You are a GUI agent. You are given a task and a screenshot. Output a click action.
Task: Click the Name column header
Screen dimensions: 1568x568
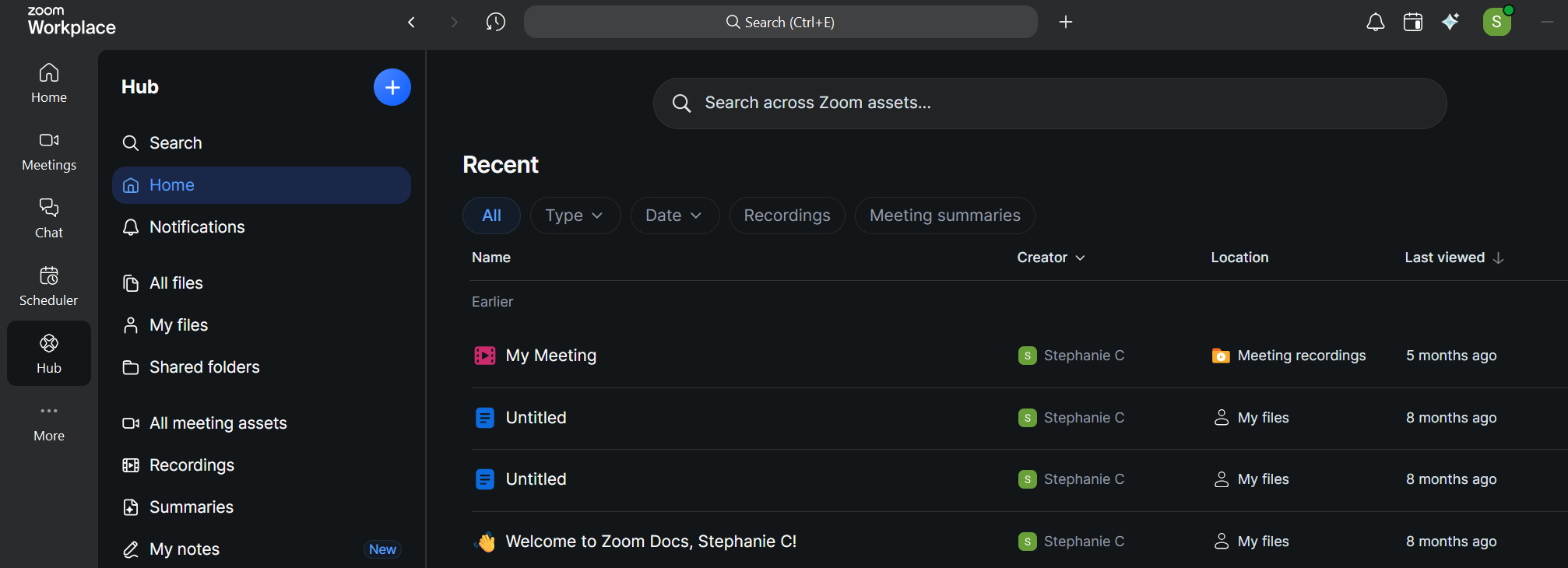click(491, 258)
